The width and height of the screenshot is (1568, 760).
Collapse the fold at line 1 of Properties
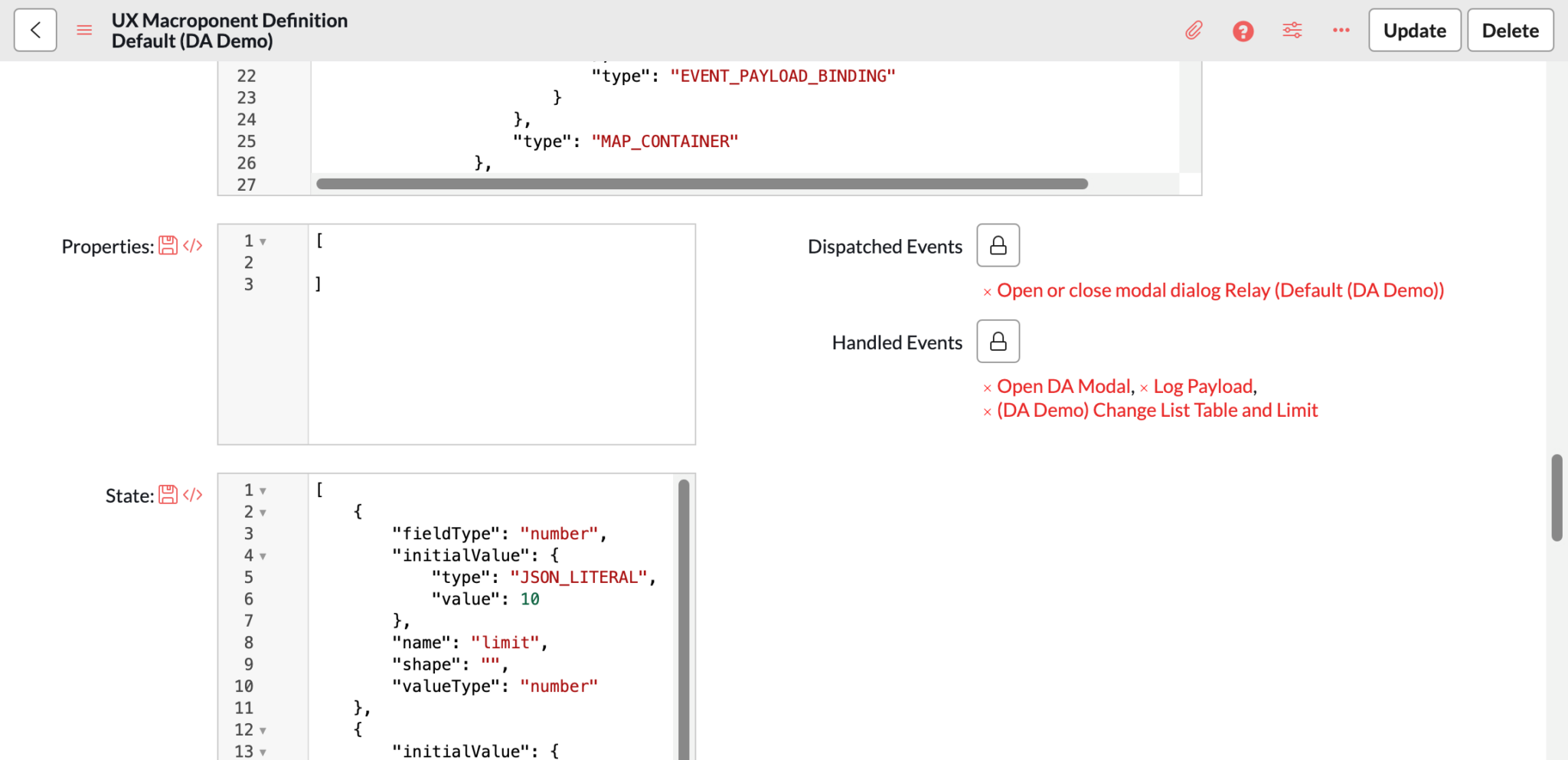pyautogui.click(x=262, y=241)
